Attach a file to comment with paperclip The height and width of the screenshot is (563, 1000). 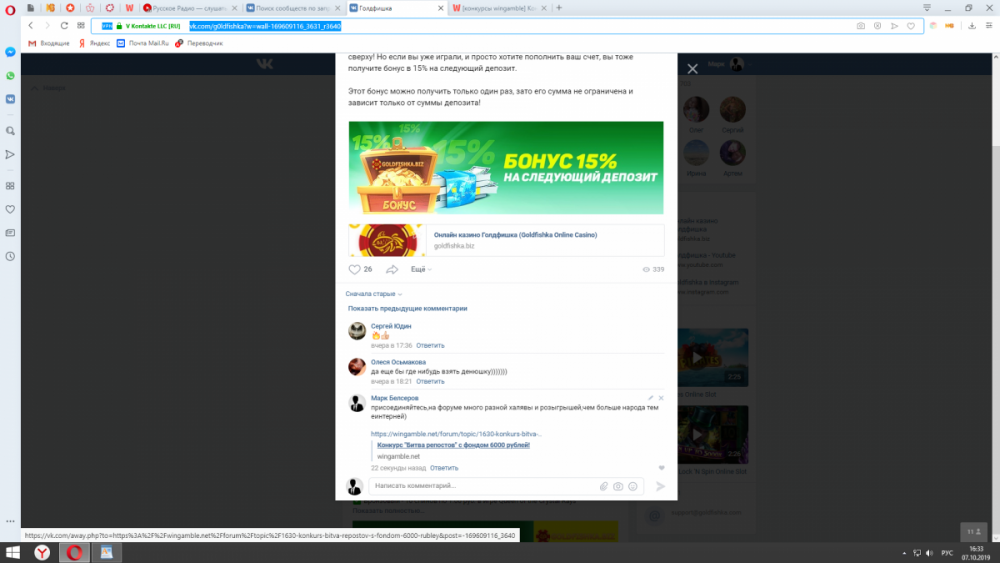coord(604,486)
